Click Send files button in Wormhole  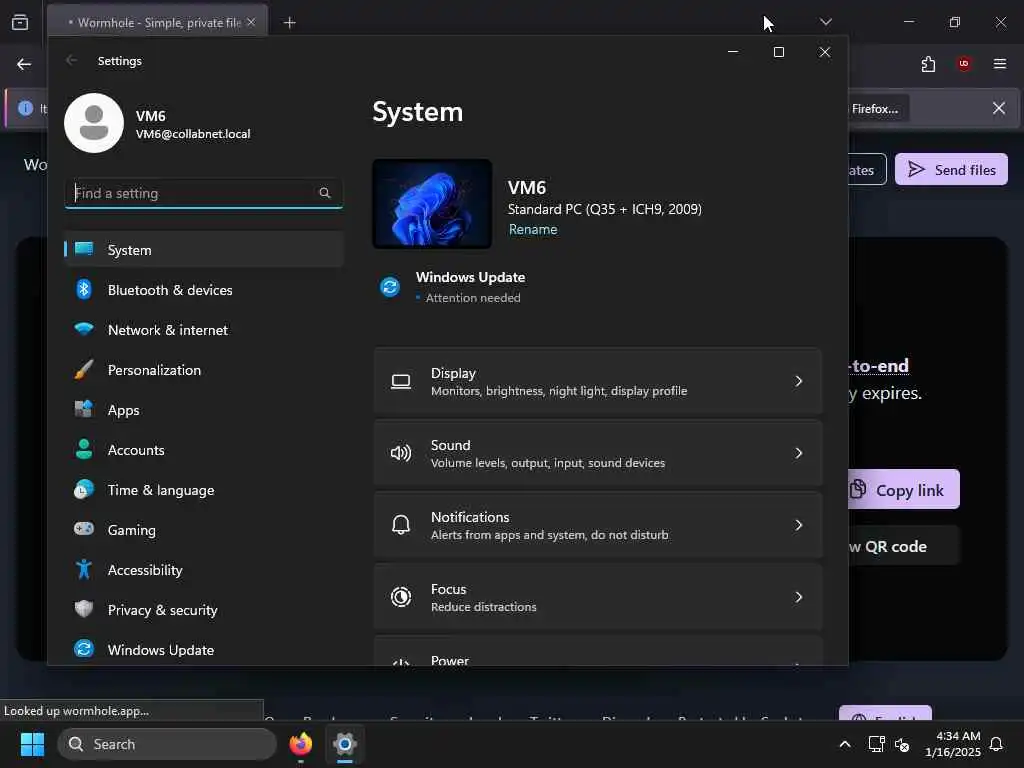tap(951, 170)
